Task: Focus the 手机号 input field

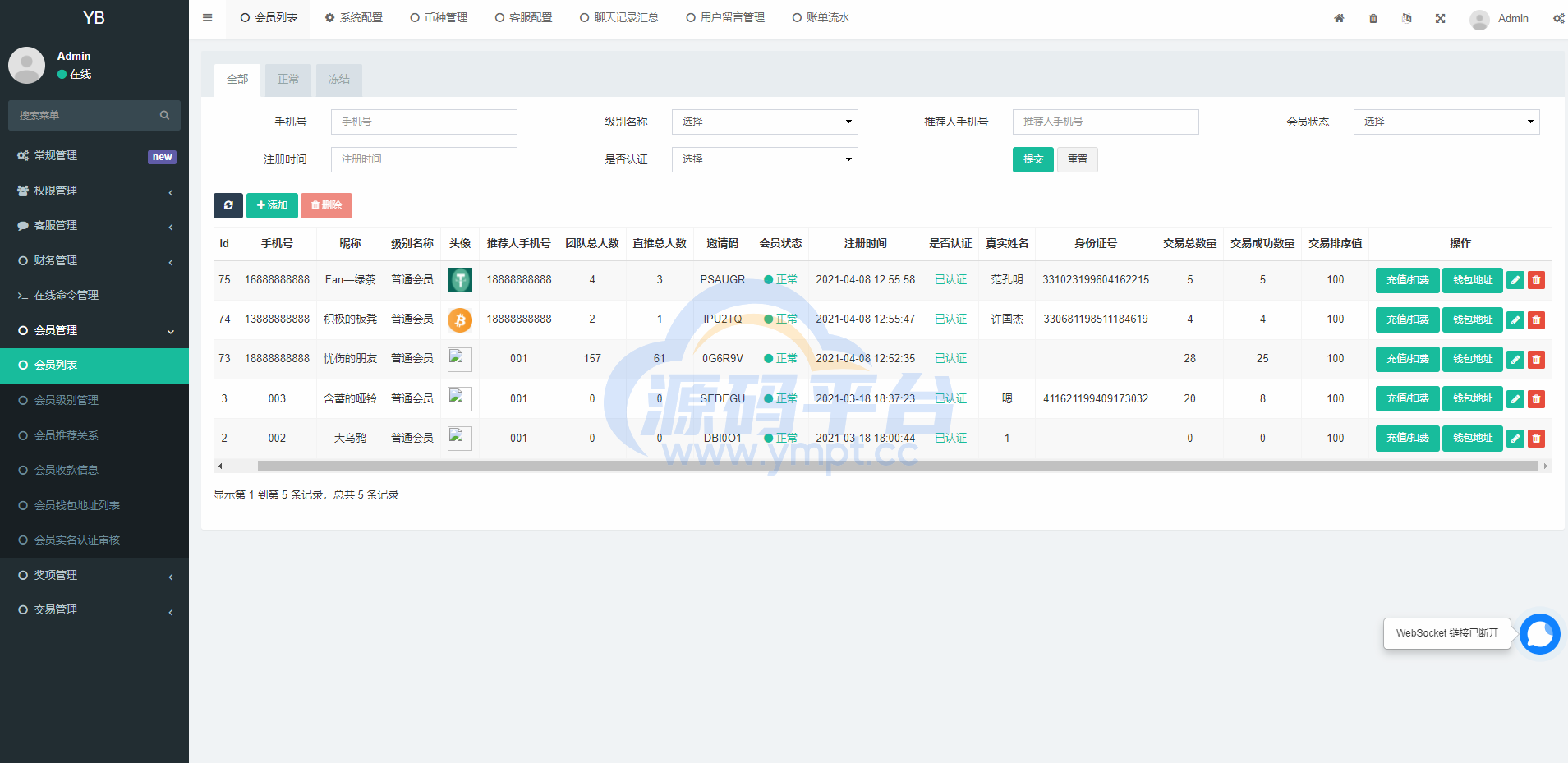Action: tap(424, 122)
